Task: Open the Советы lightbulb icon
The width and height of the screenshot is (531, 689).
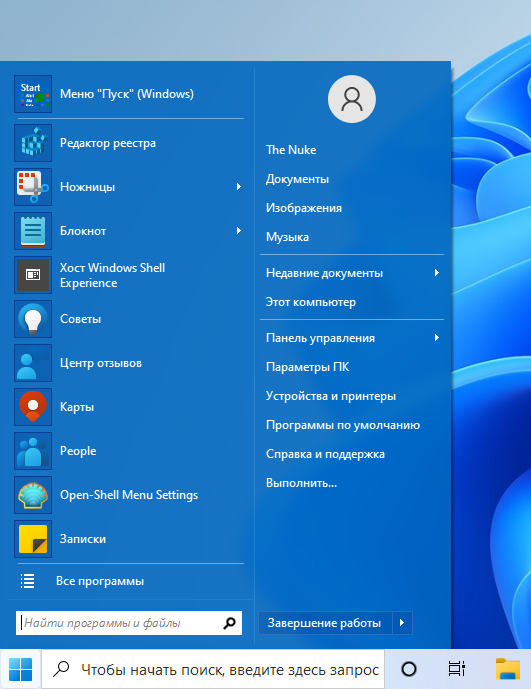Action: coord(33,319)
